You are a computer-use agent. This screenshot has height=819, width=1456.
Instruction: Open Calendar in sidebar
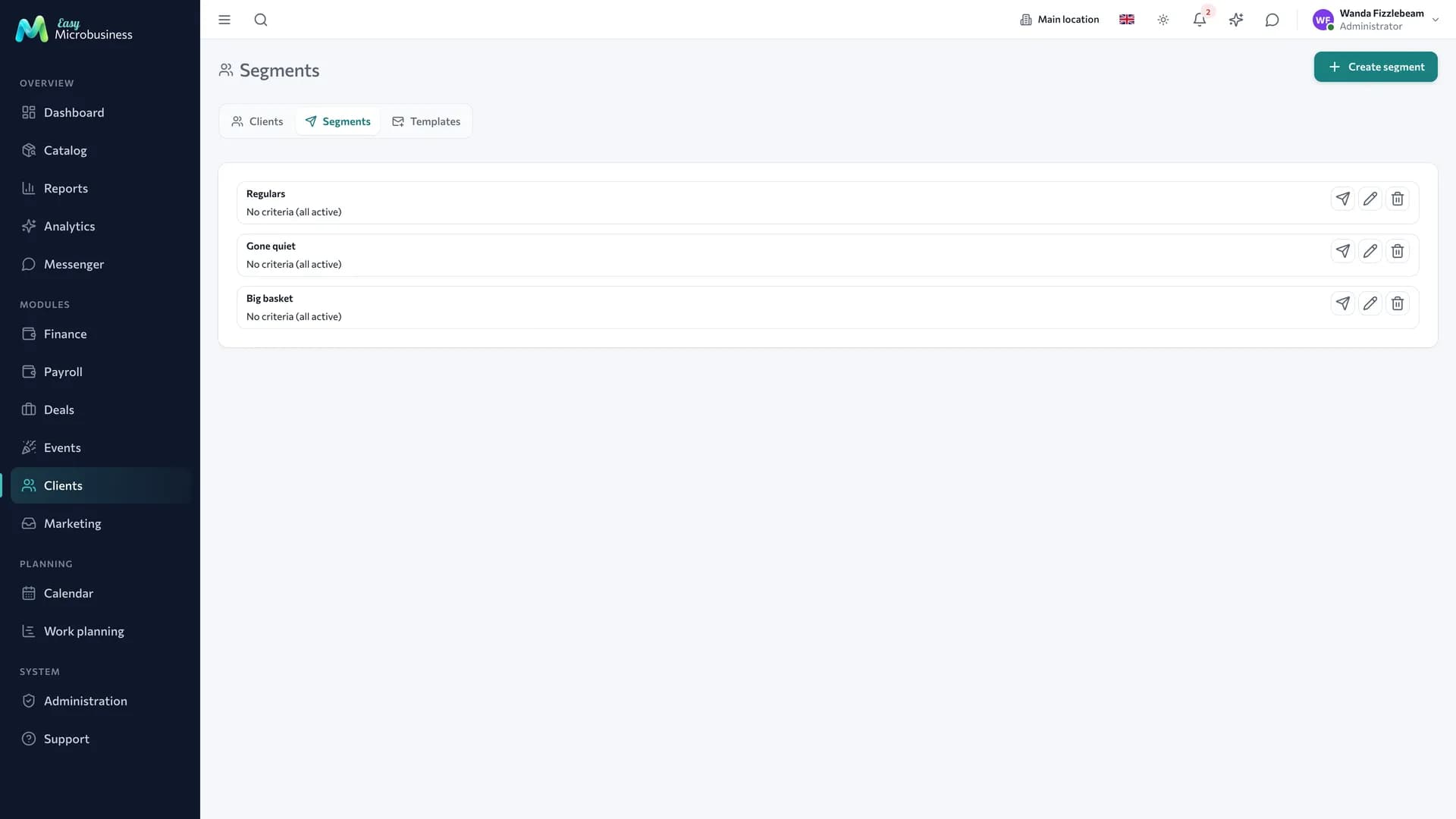[x=100, y=593]
